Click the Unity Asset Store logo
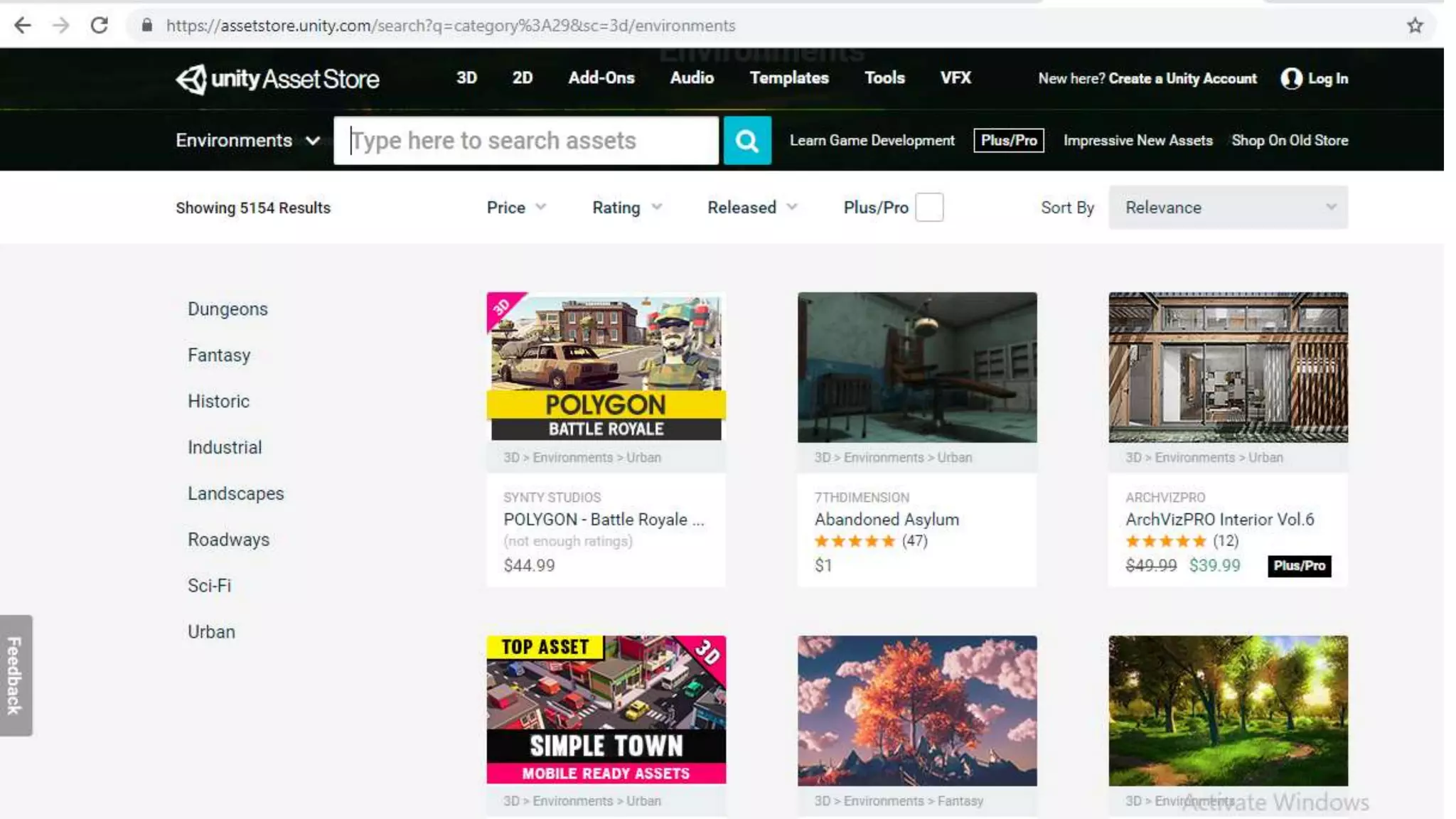Screen dimensions: 1456x819 (x=277, y=79)
